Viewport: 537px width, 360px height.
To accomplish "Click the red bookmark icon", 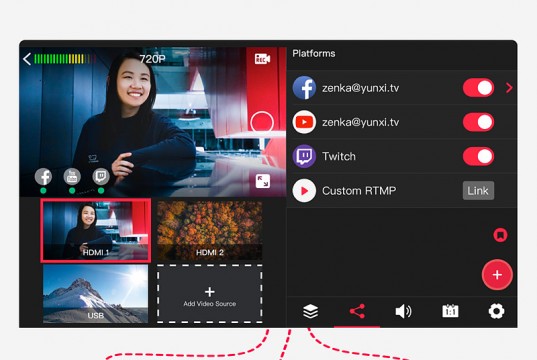I will (x=500, y=235).
